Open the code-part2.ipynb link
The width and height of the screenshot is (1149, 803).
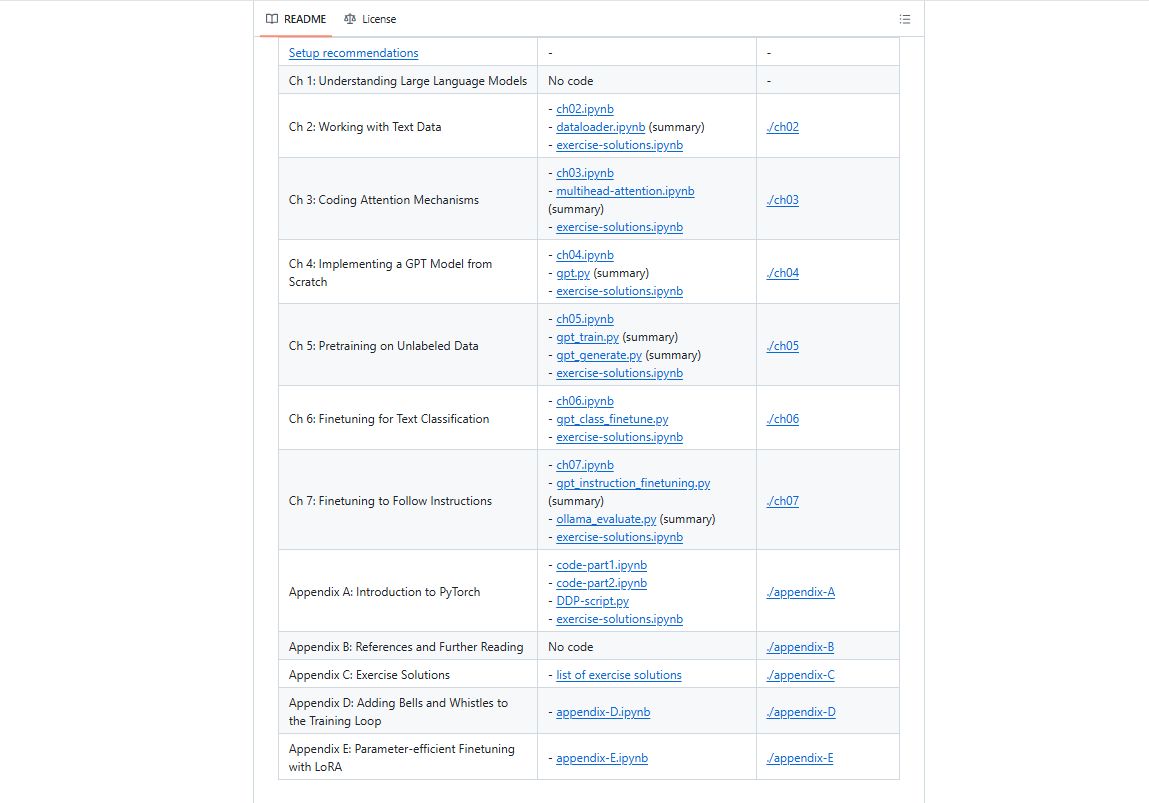coord(602,583)
